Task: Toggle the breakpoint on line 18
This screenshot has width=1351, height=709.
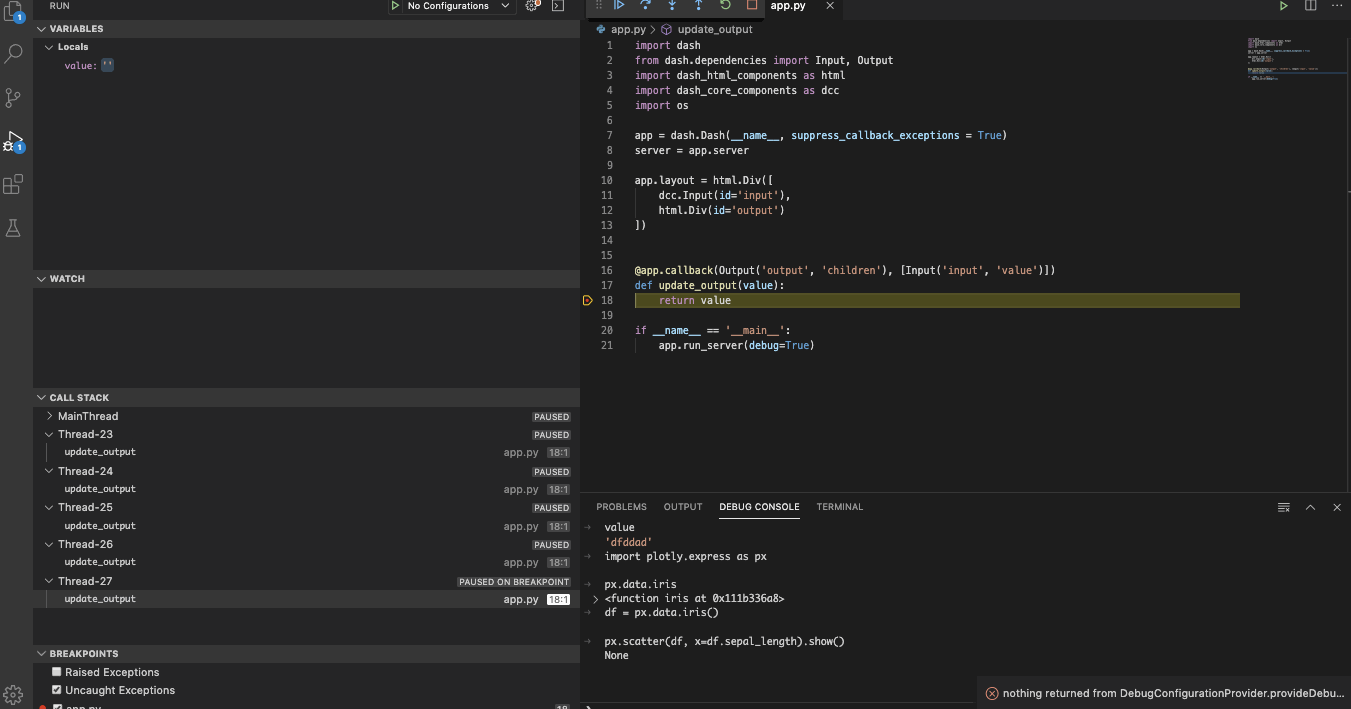Action: click(x=588, y=300)
